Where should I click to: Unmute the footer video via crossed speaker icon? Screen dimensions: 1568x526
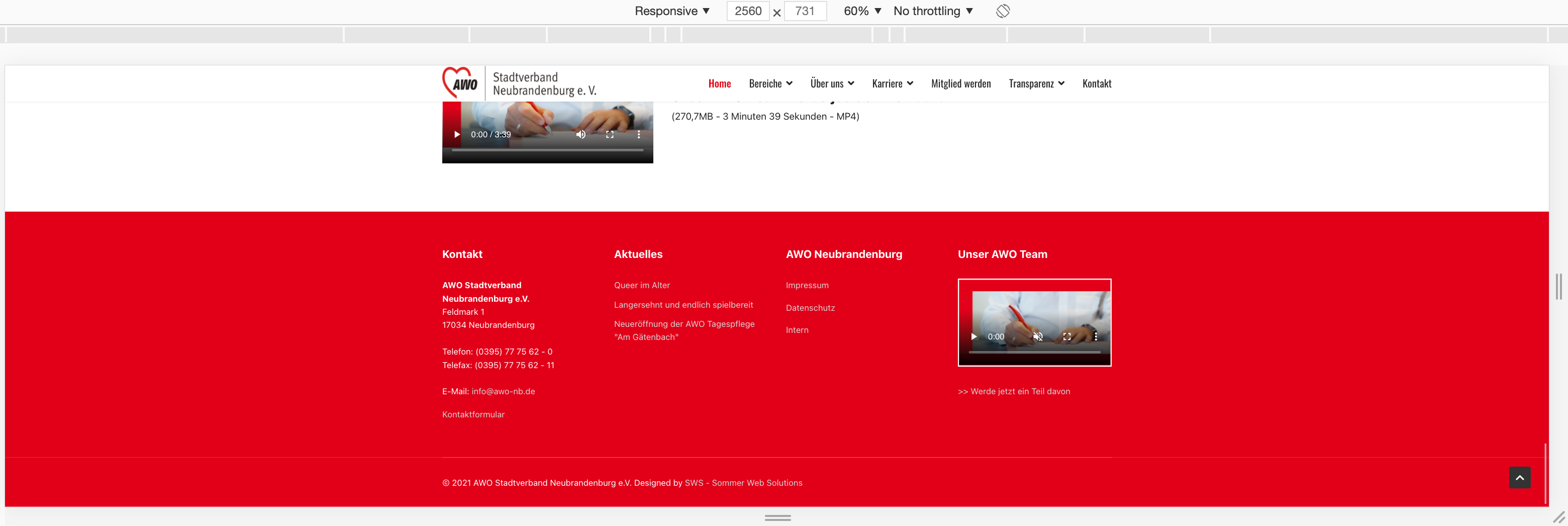click(x=1038, y=336)
